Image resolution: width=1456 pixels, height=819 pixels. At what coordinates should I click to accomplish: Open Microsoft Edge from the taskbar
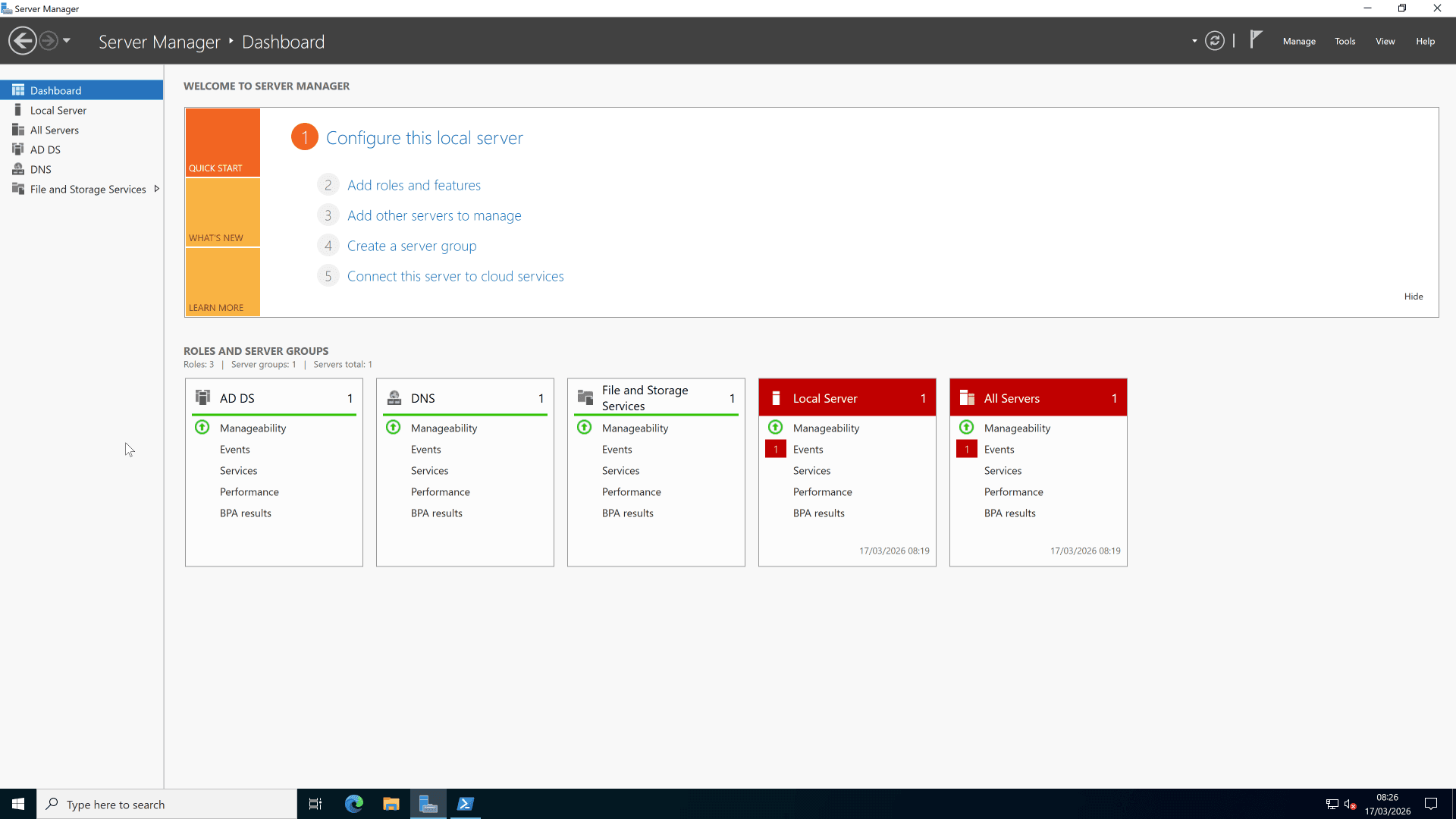point(353,803)
